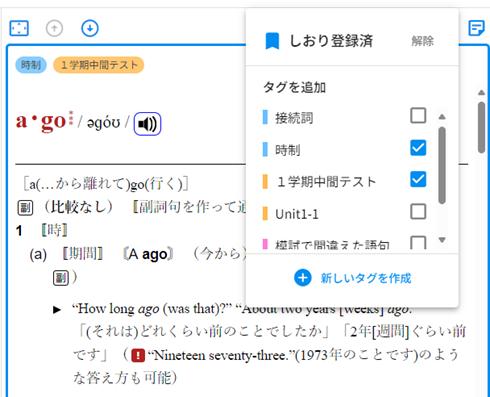The image size is (490, 397).
Task: Click the headword a・go
Action: pos(41,121)
